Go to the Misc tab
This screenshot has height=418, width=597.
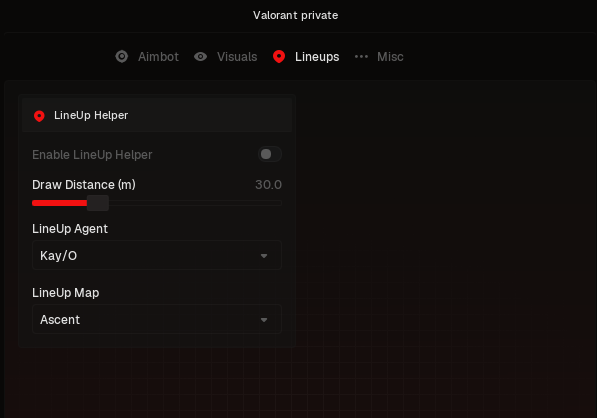(390, 57)
